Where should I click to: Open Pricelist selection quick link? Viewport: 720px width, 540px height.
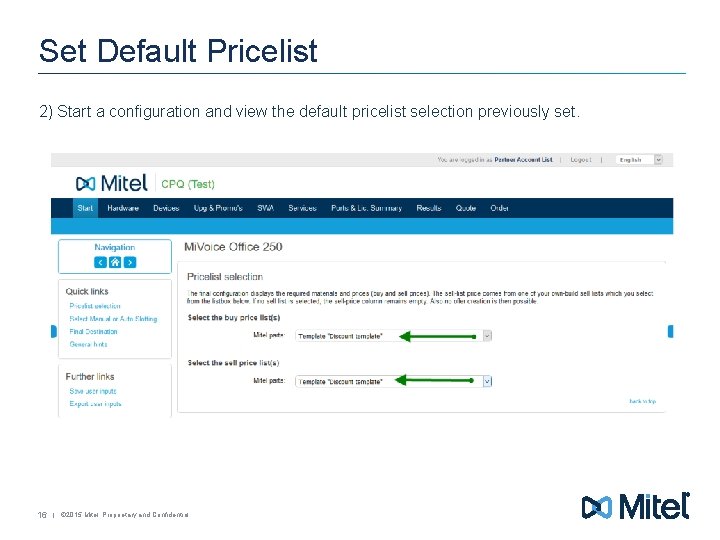tap(95, 306)
